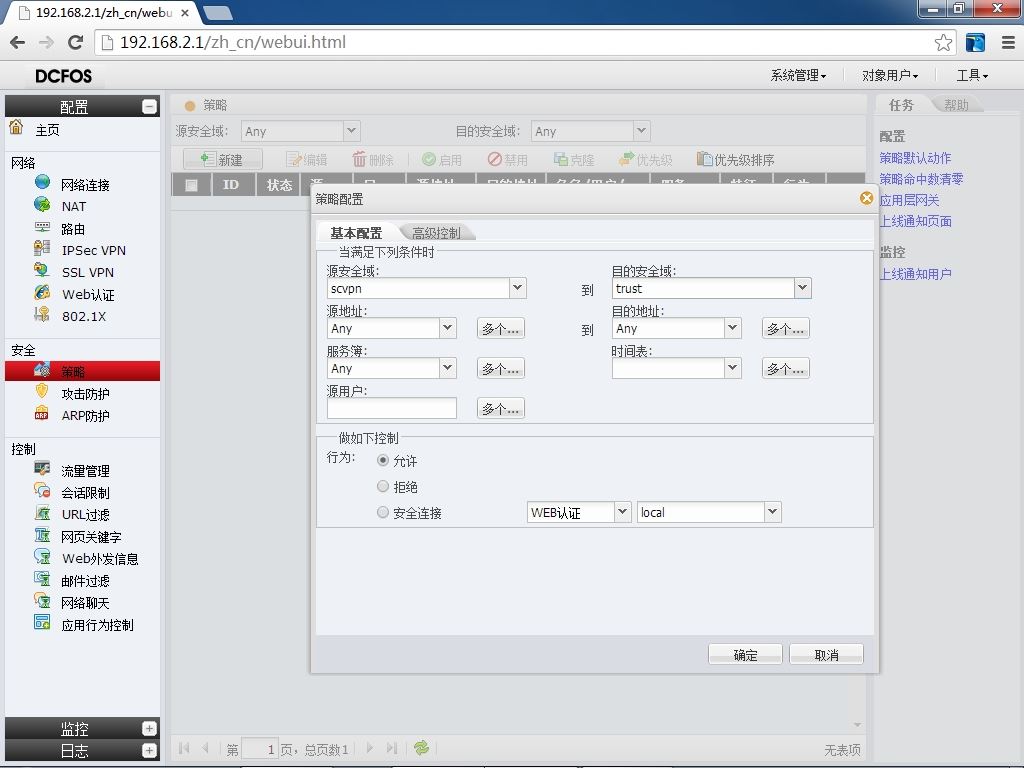This screenshot has width=1024, height=768.
Task: Open 网络聊天 icon
Action: pyautogui.click(x=42, y=601)
